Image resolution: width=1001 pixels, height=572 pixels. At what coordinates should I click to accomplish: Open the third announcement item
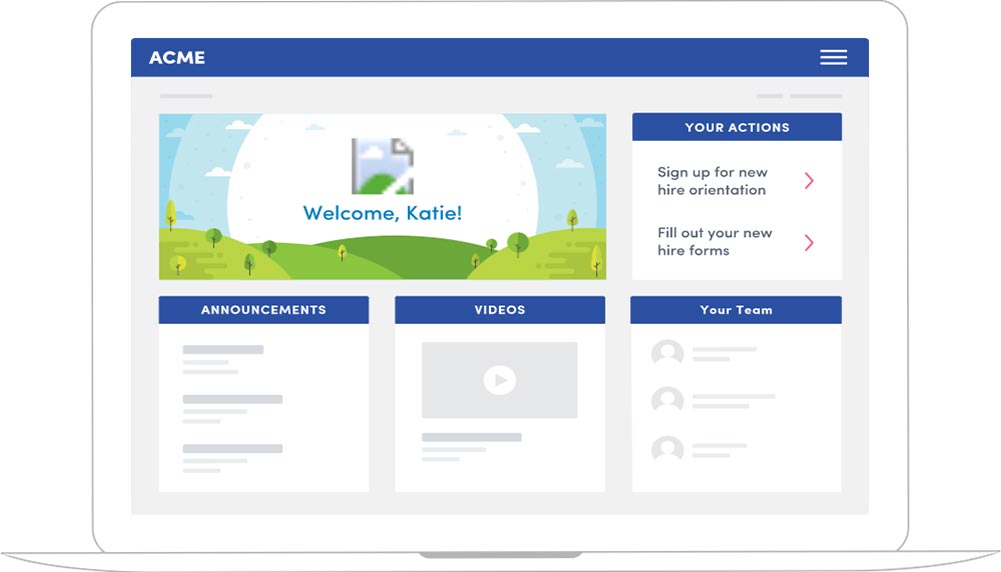tap(232, 458)
